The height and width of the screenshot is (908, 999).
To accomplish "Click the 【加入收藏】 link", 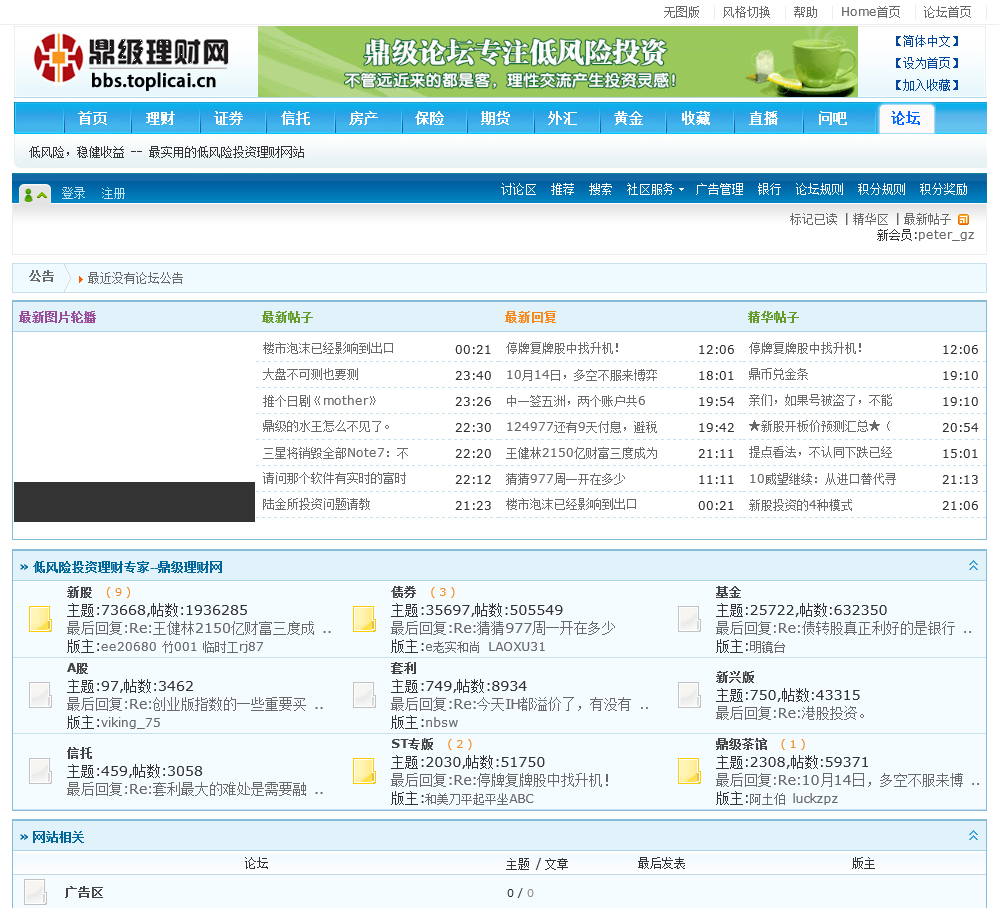I will (926, 85).
